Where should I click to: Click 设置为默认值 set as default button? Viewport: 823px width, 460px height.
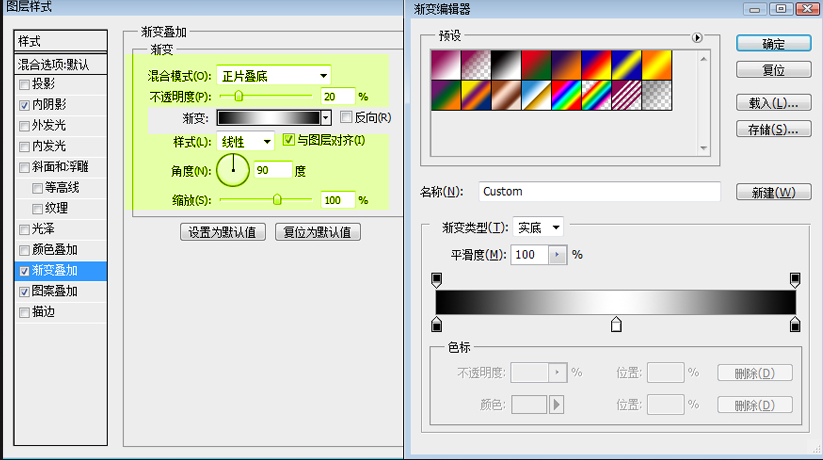click(222, 232)
